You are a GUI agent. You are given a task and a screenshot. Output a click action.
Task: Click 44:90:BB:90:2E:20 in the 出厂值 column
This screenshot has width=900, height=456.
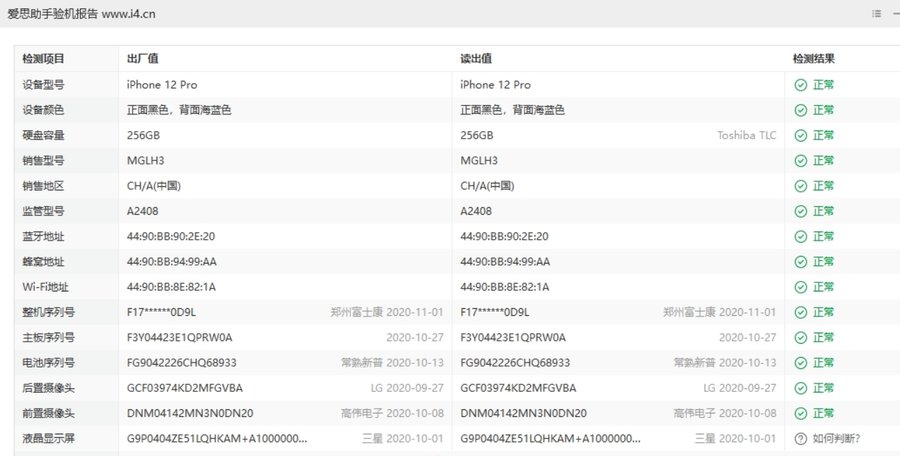click(x=171, y=237)
